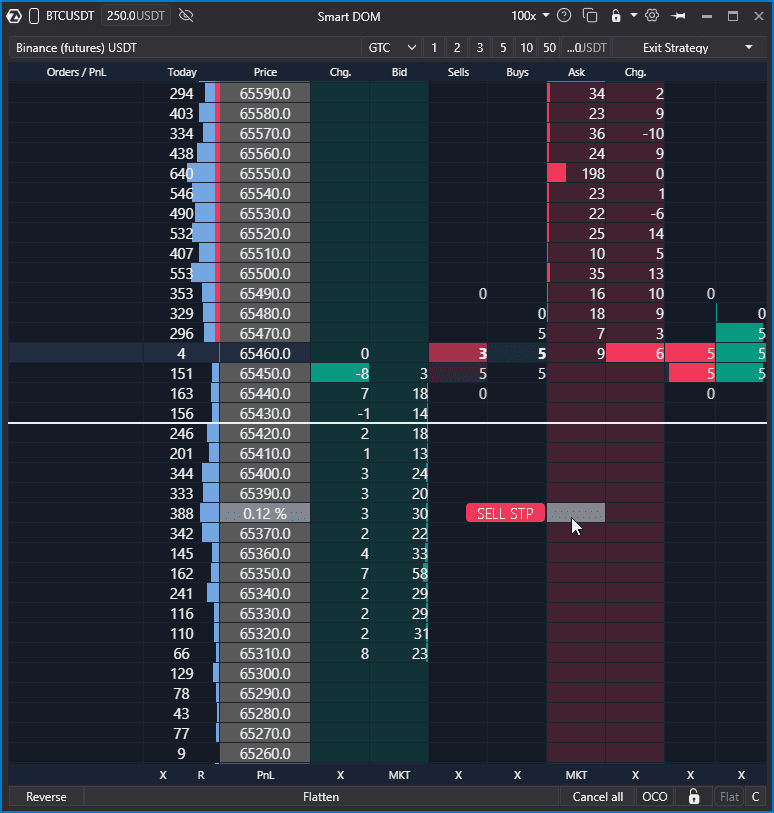Click the 250.0USDT quantity field

click(135, 16)
